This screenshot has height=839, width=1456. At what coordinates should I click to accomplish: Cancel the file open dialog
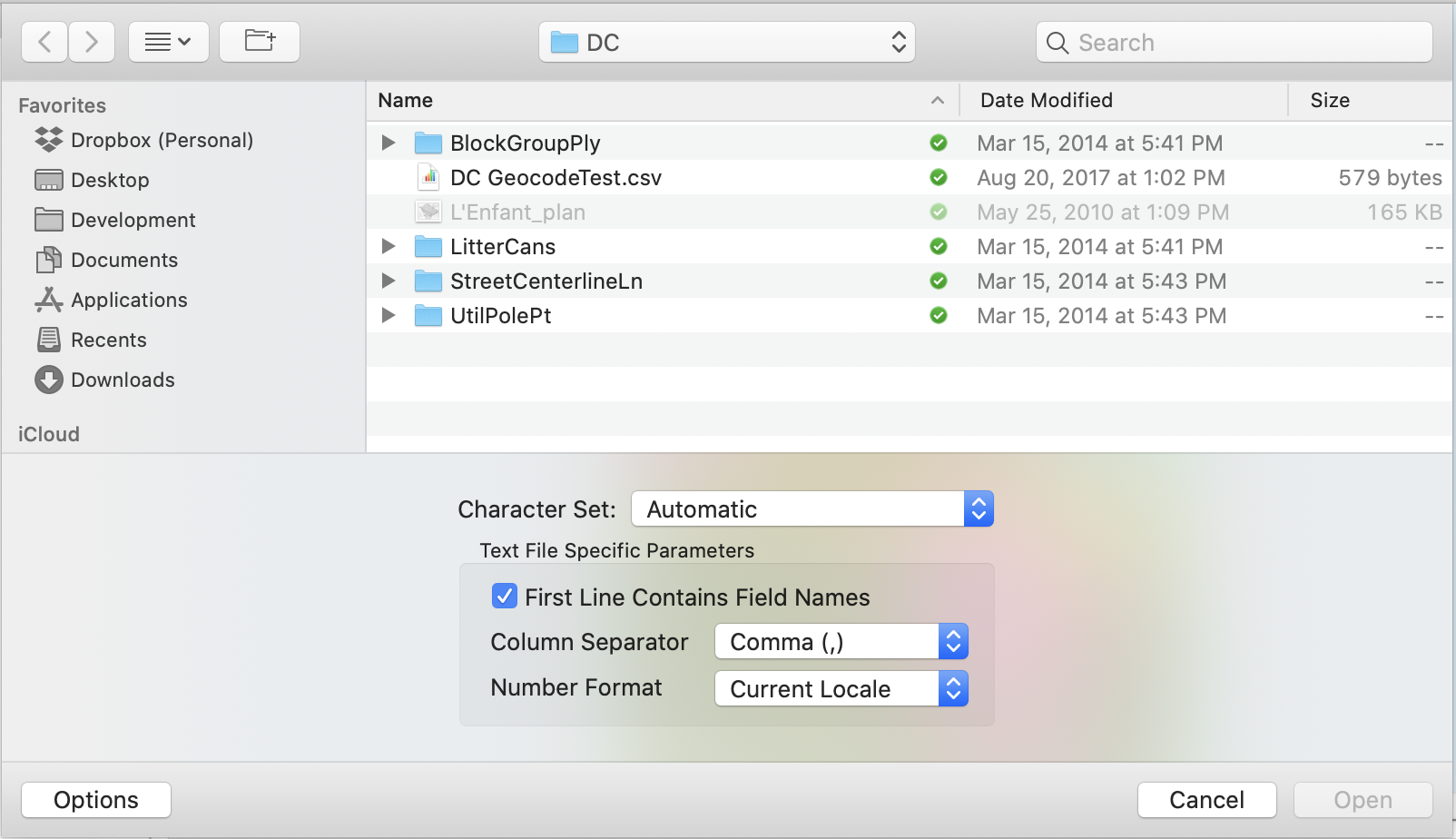point(1206,799)
